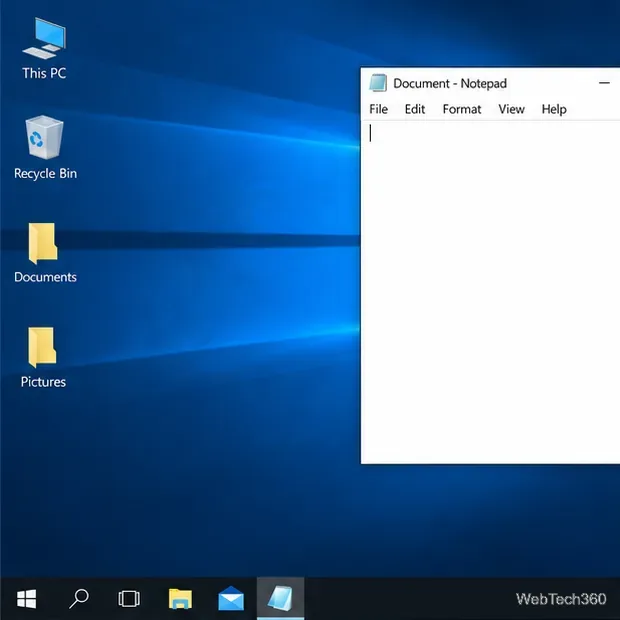Click inside the Notepad text area
Image resolution: width=620 pixels, height=620 pixels.
pyautogui.click(x=491, y=292)
